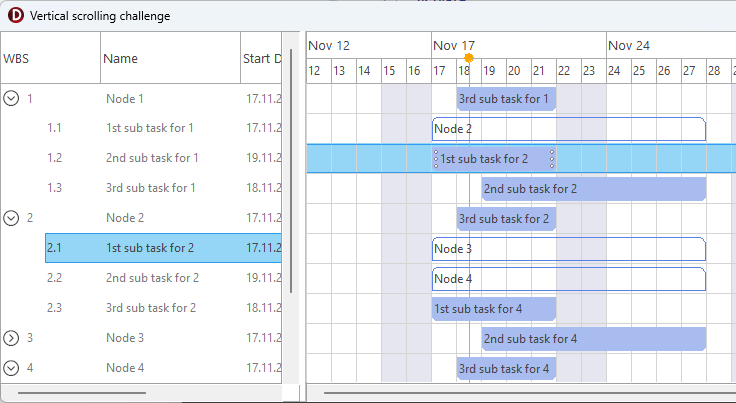Expand Node 3 in the tree
The image size is (736, 403).
point(12,338)
